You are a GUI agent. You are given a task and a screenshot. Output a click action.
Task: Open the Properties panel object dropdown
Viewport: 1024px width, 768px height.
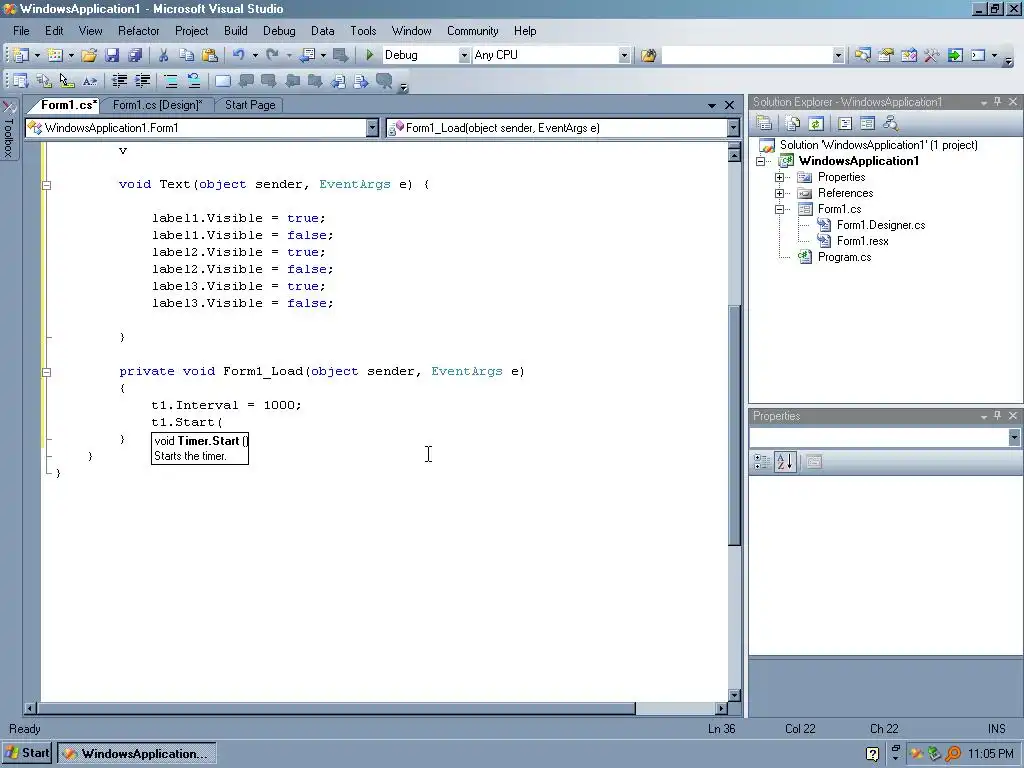click(x=1014, y=438)
